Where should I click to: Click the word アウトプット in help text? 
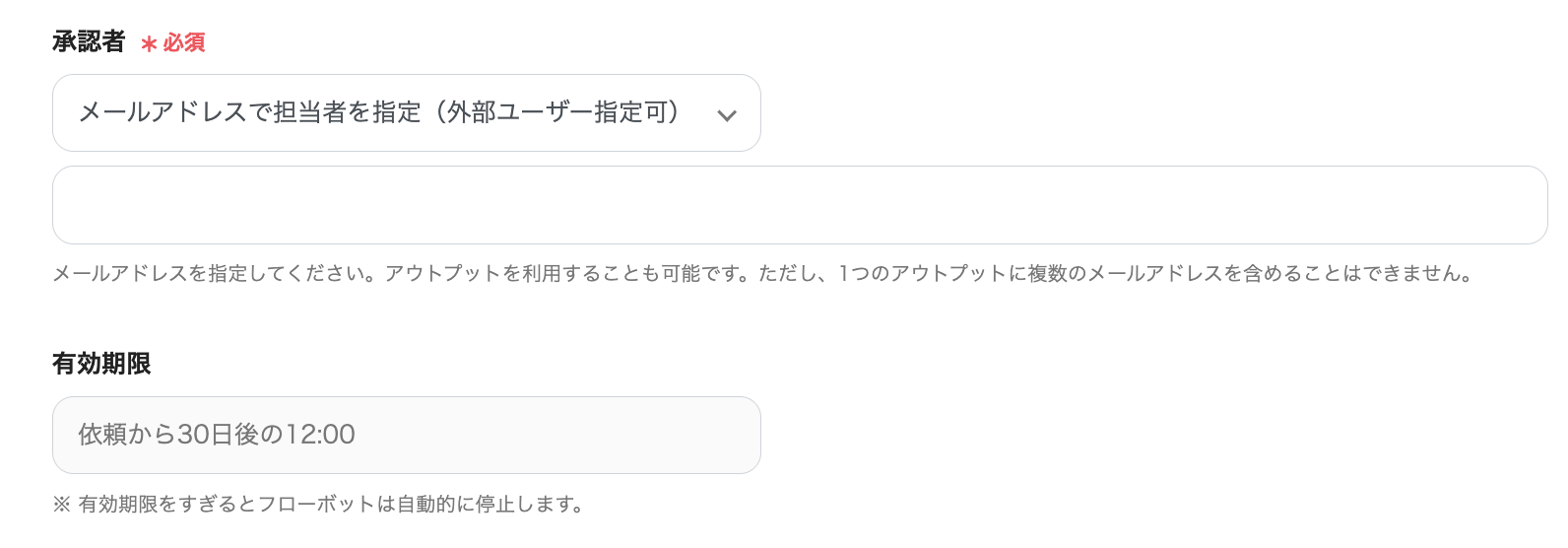click(x=442, y=273)
